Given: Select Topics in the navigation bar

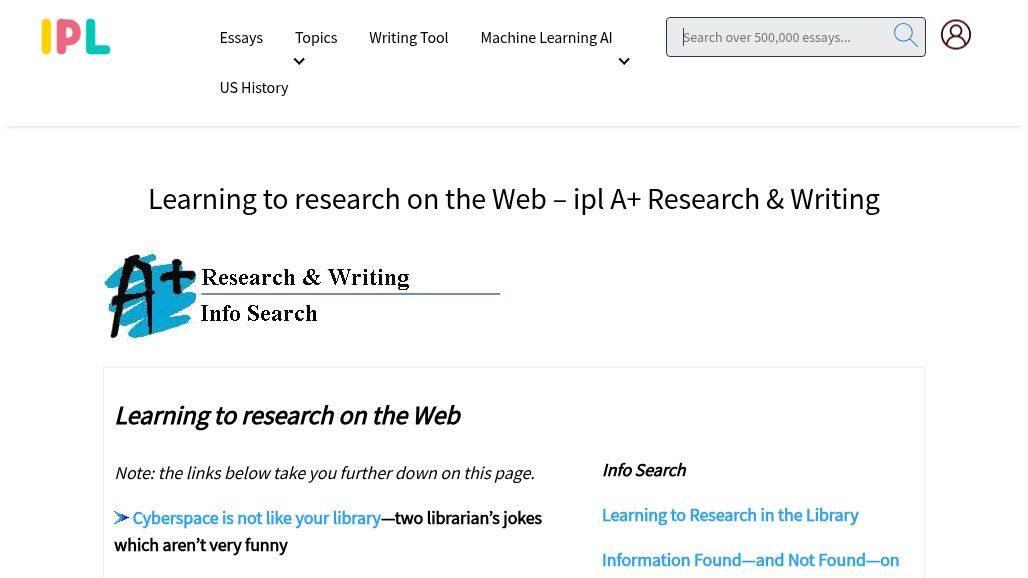Looking at the screenshot, I should click(315, 37).
